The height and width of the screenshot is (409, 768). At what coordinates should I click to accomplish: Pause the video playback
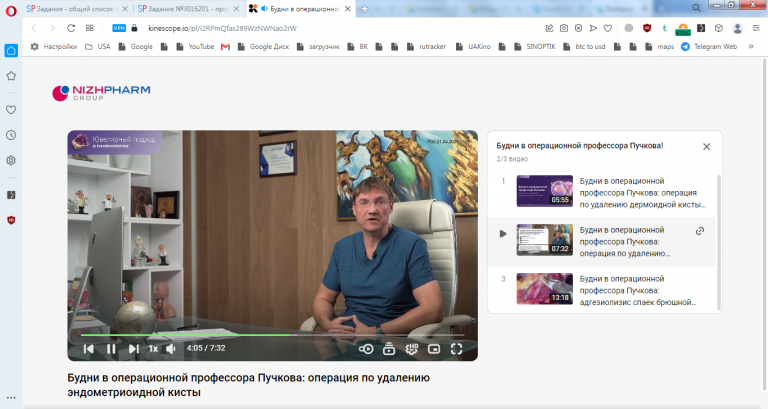[111, 349]
